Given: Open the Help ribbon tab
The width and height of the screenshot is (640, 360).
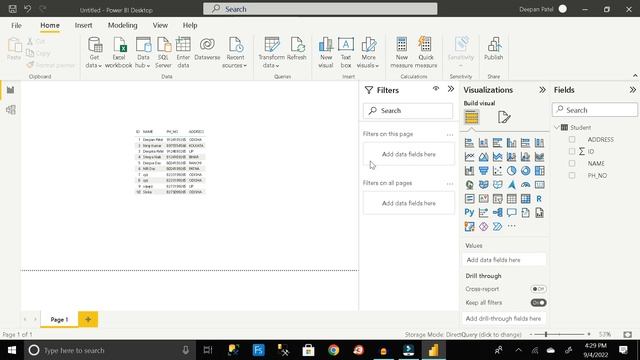Looking at the screenshot, I should (x=190, y=25).
